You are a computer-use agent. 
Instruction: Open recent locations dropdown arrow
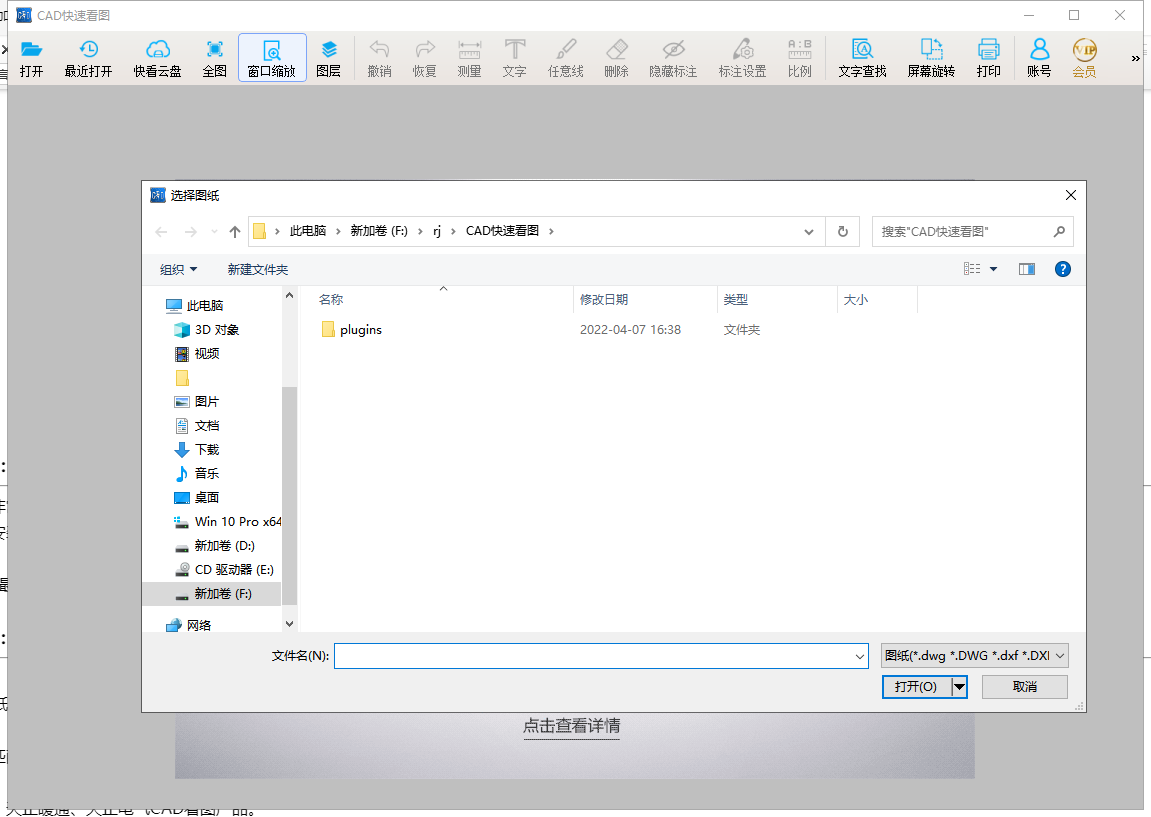pyautogui.click(x=214, y=232)
